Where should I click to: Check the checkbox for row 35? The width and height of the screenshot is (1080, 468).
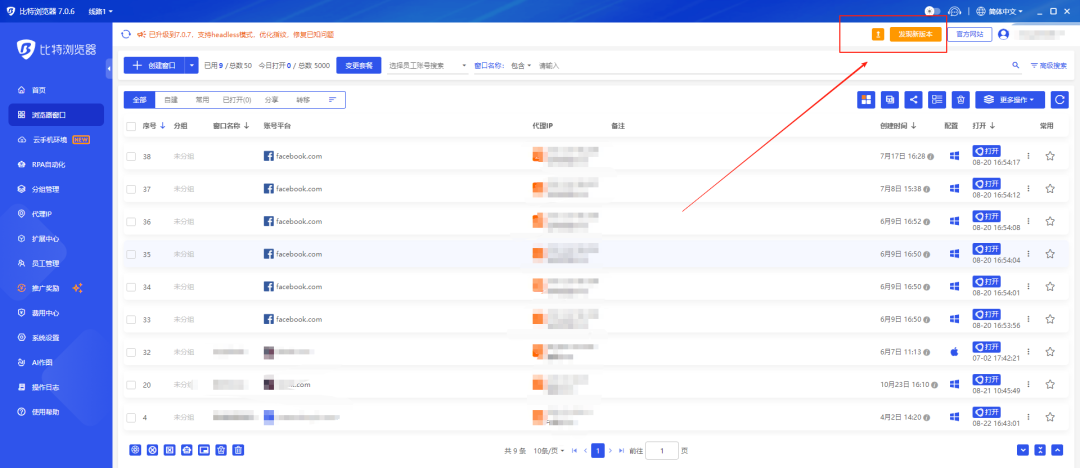point(131,254)
